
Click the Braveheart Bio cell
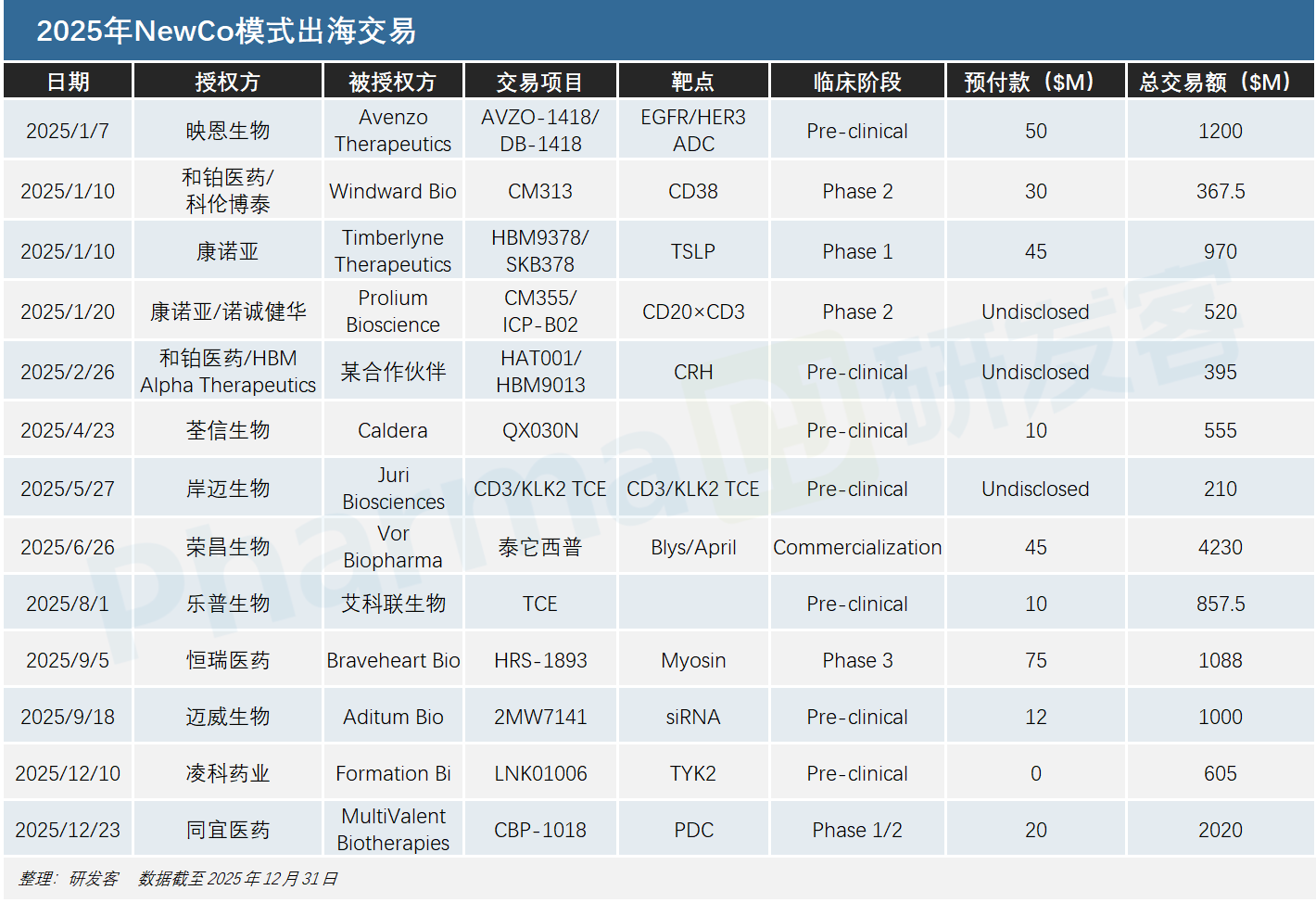(x=392, y=660)
